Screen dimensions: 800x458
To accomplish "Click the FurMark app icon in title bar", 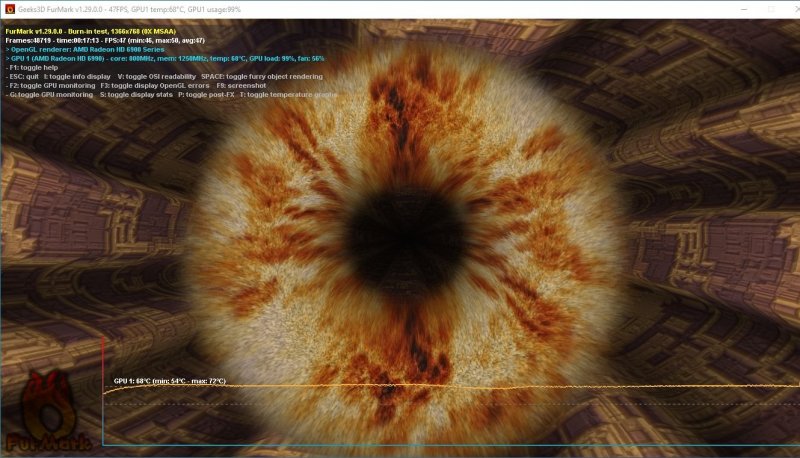I will tap(9, 8).
